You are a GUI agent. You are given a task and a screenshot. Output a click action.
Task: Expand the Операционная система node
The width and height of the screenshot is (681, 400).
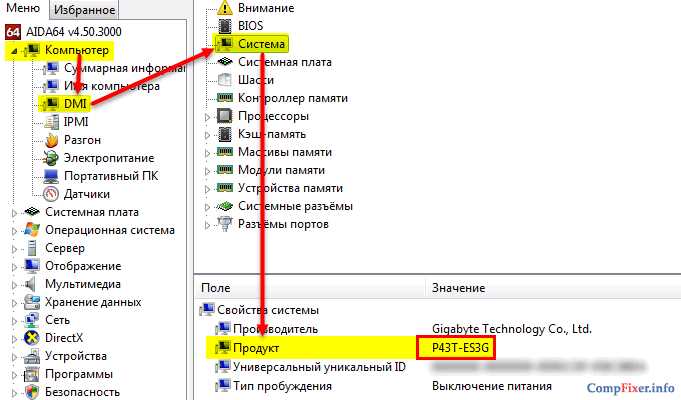pos(14,231)
